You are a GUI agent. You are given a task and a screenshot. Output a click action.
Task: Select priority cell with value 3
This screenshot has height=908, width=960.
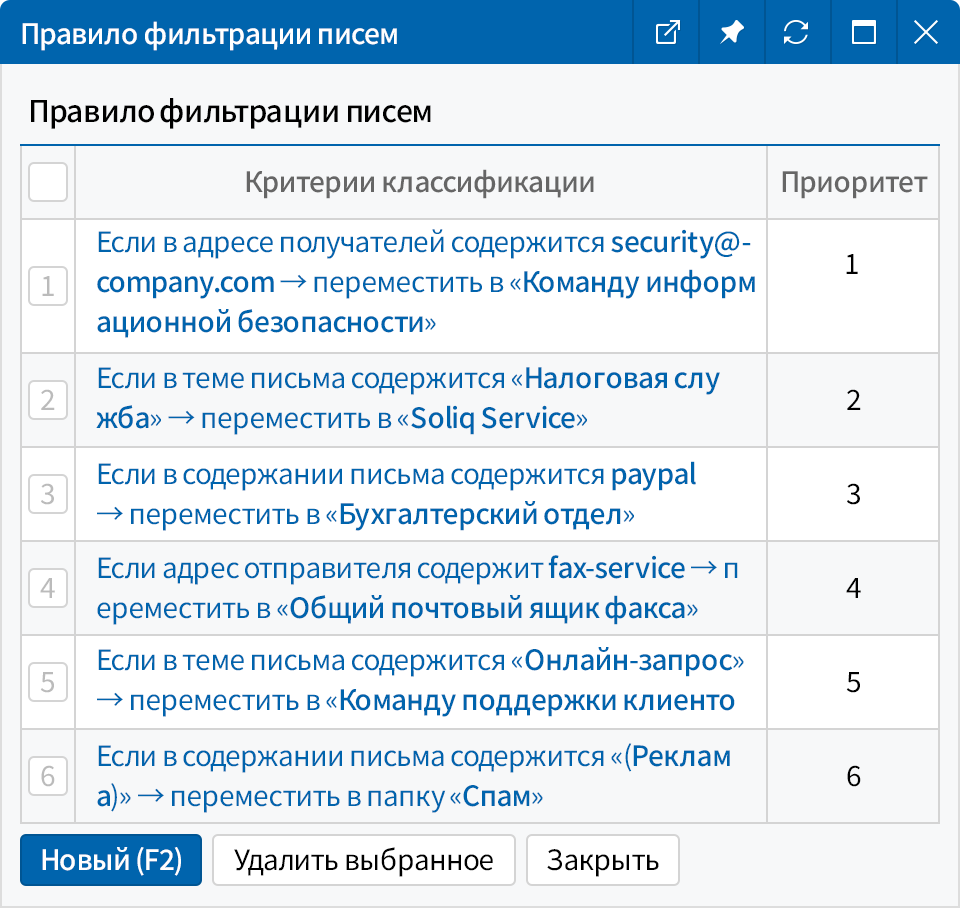tap(853, 494)
